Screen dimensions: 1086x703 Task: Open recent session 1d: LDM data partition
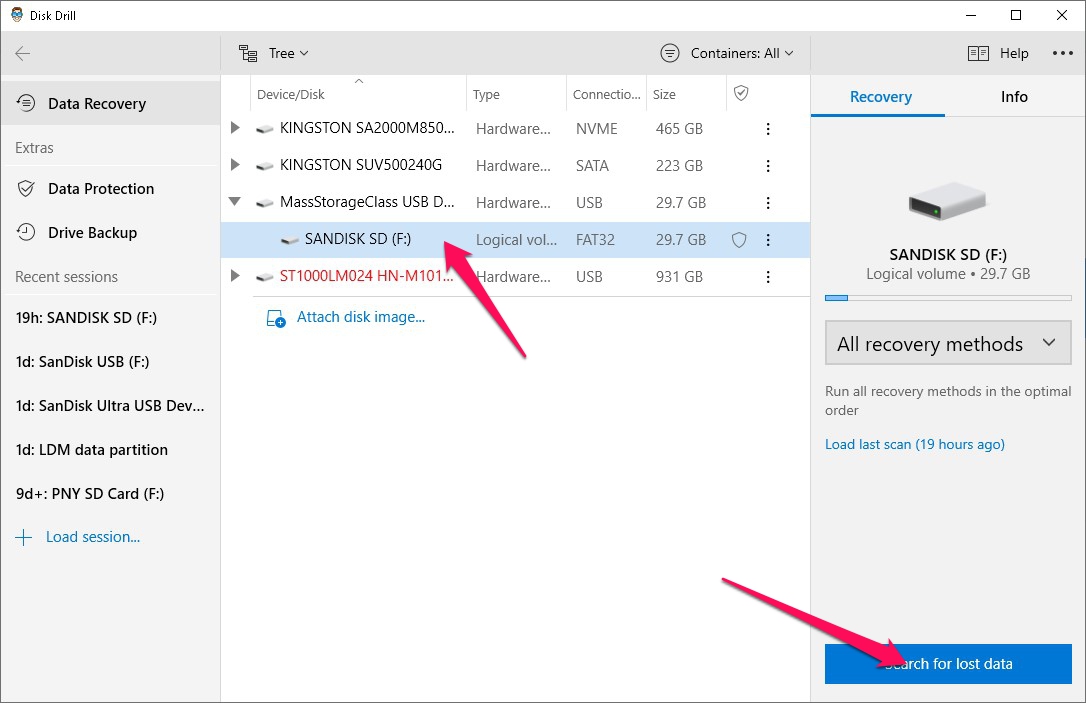click(91, 450)
